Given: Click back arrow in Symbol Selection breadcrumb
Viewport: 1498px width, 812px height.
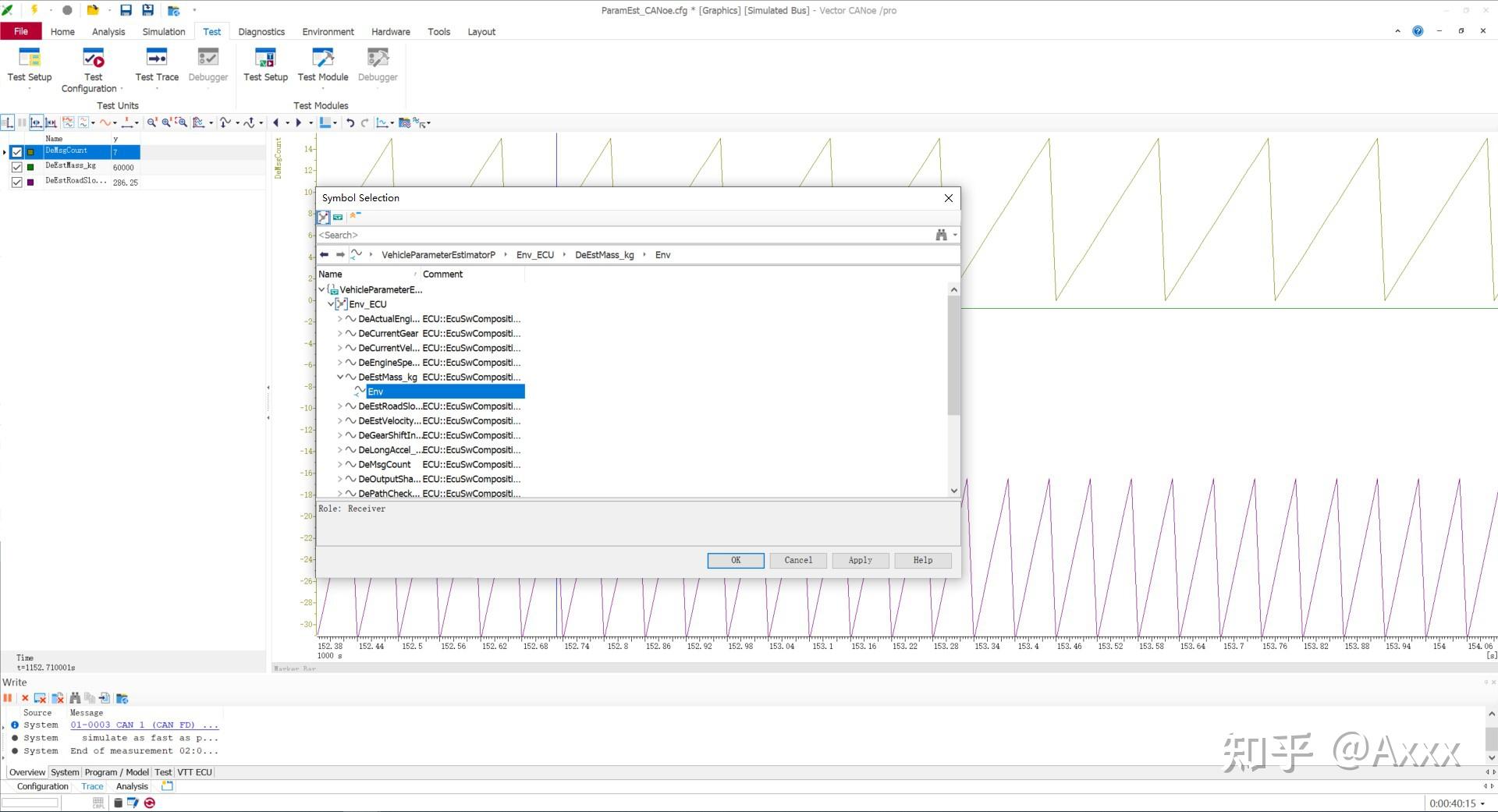Looking at the screenshot, I should tap(325, 254).
